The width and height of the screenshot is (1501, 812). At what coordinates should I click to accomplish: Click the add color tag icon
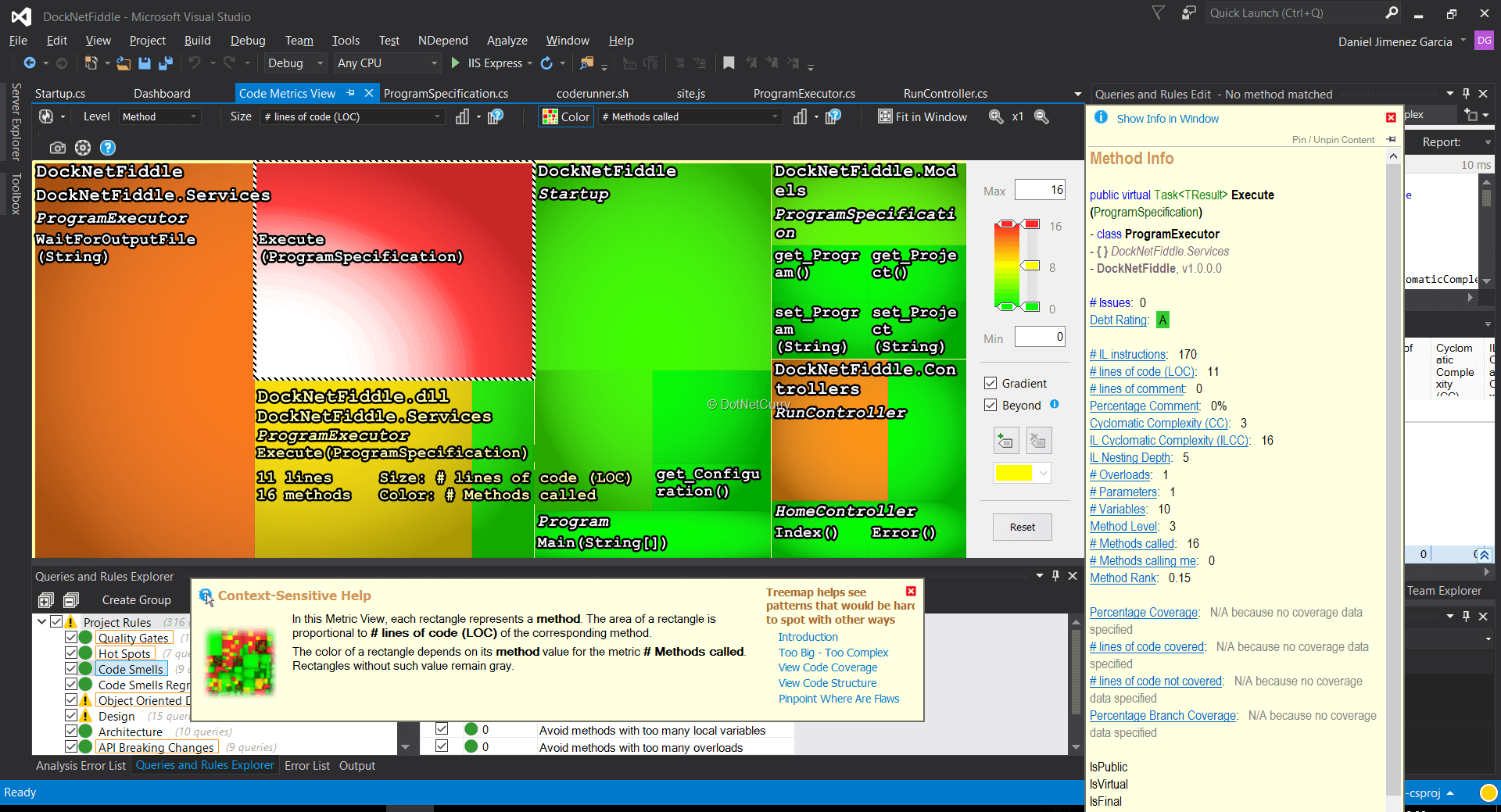click(1005, 441)
